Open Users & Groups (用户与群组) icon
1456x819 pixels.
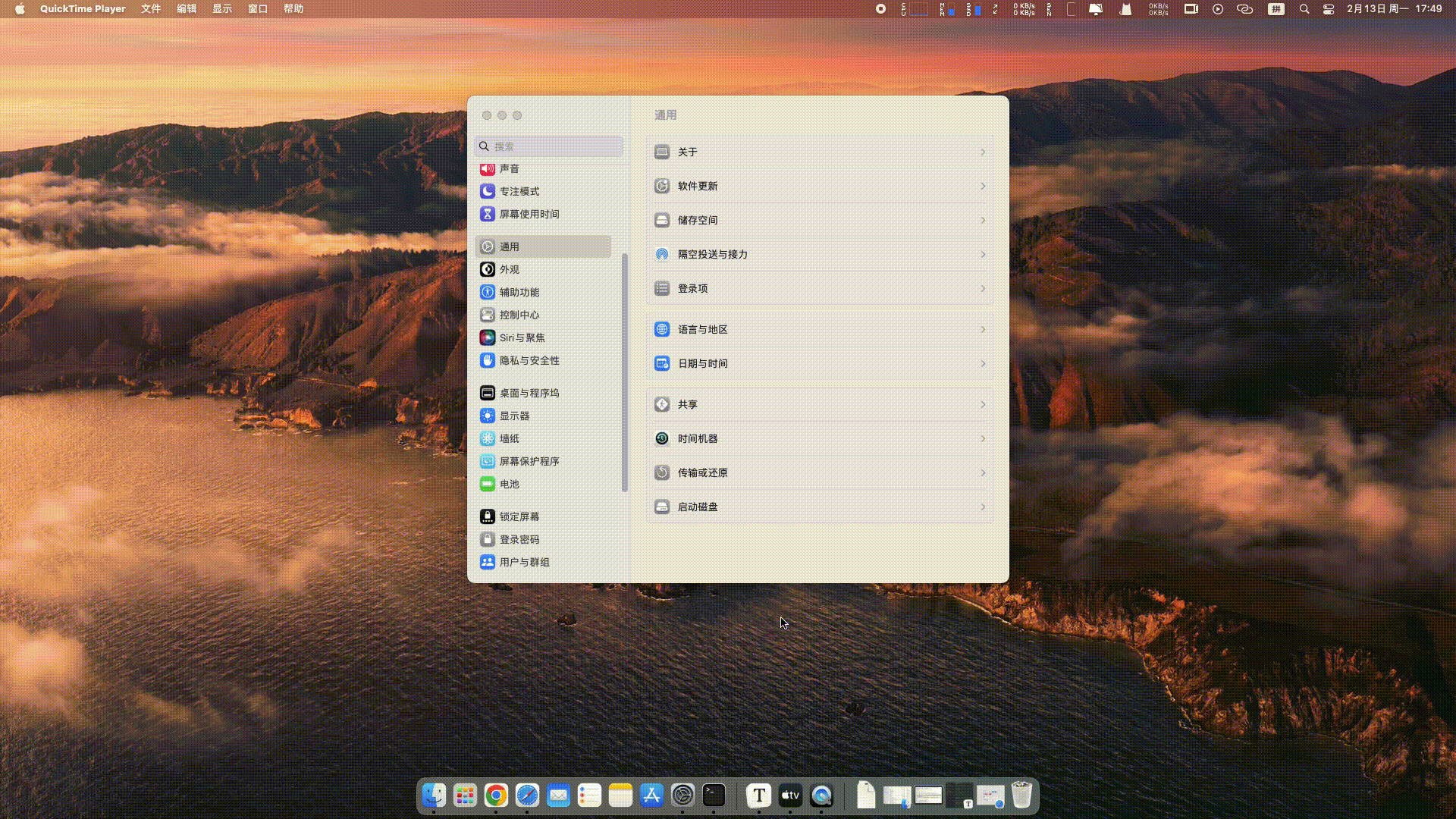tap(488, 562)
